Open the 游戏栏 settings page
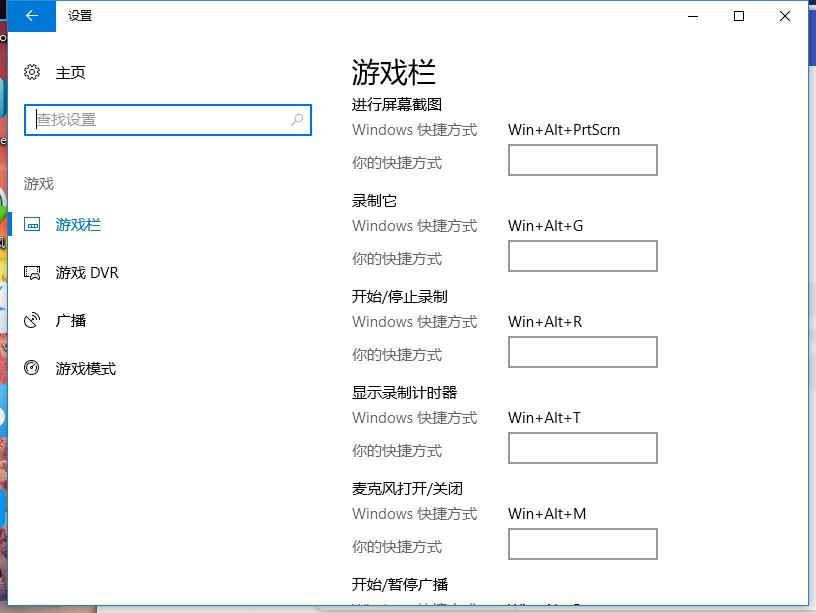The height and width of the screenshot is (613, 816). pyautogui.click(x=78, y=225)
